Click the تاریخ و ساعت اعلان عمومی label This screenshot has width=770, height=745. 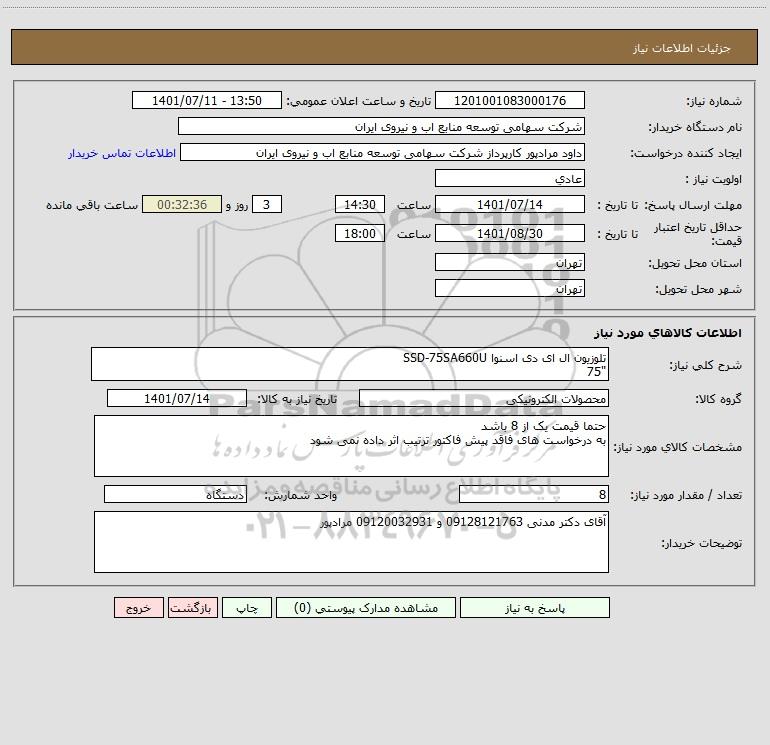coord(358,102)
